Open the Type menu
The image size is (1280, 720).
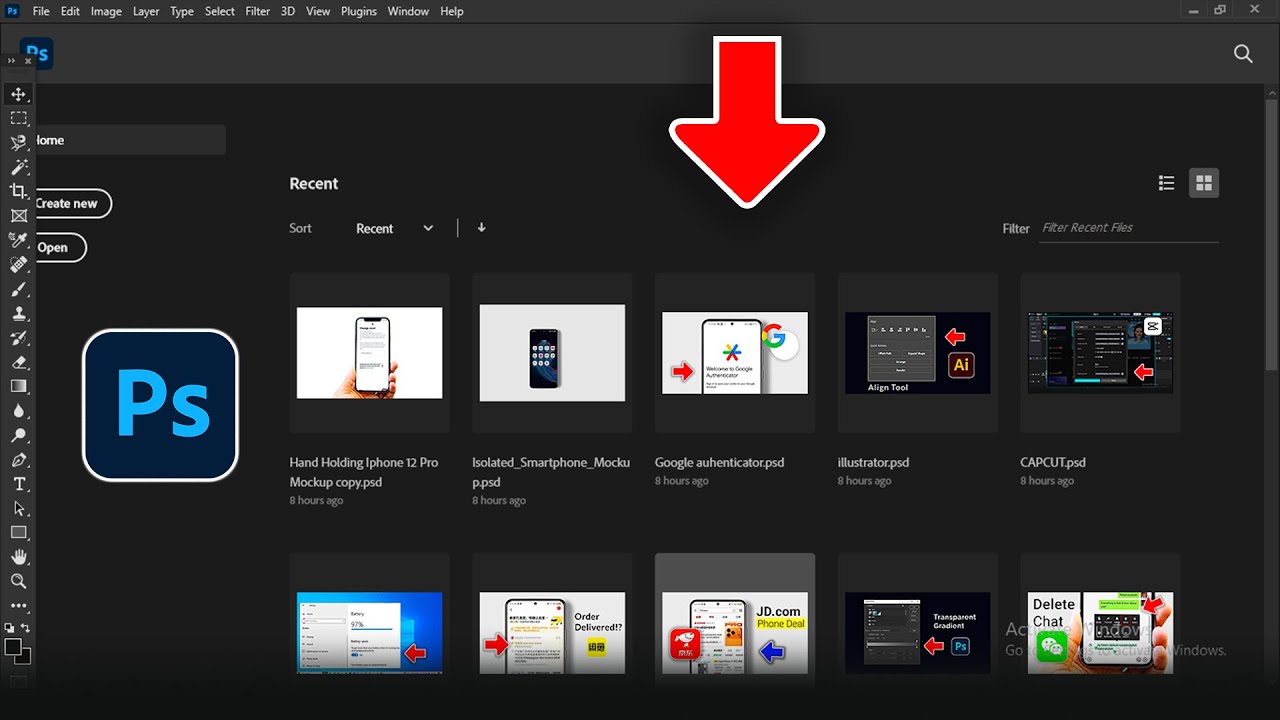tap(182, 11)
